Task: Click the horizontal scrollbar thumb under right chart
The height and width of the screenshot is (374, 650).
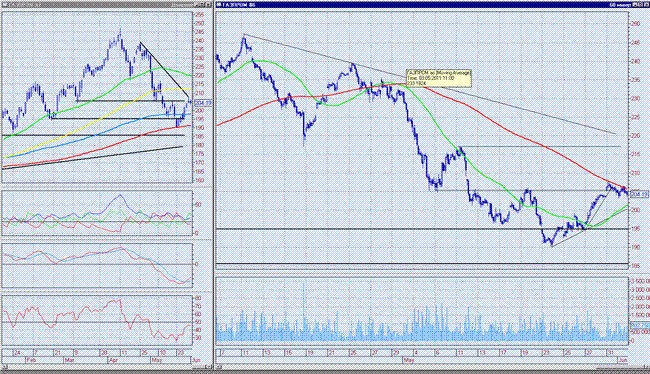Action: point(620,367)
